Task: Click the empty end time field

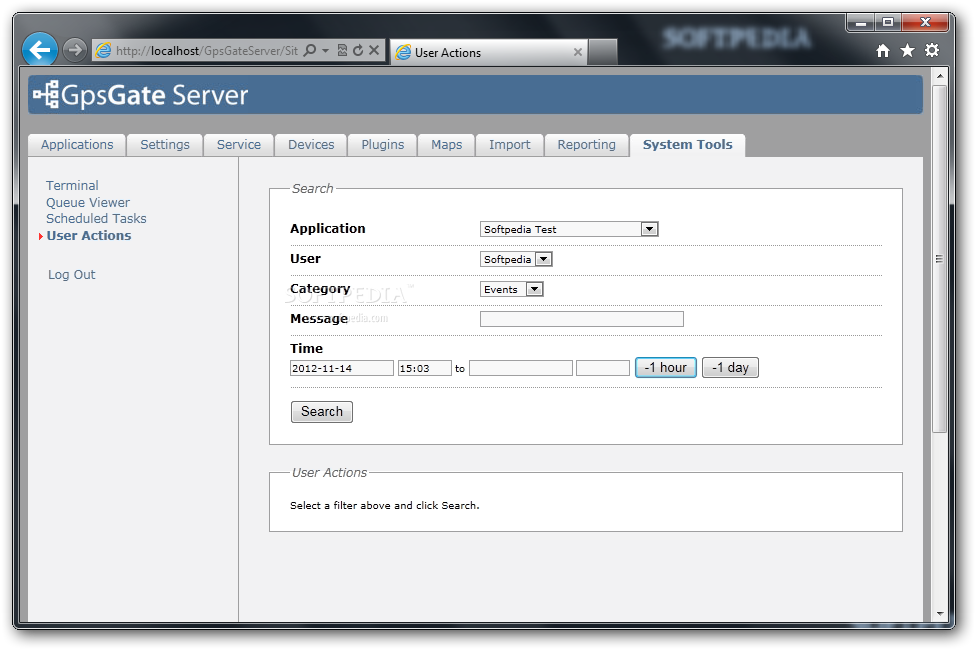Action: tap(603, 368)
